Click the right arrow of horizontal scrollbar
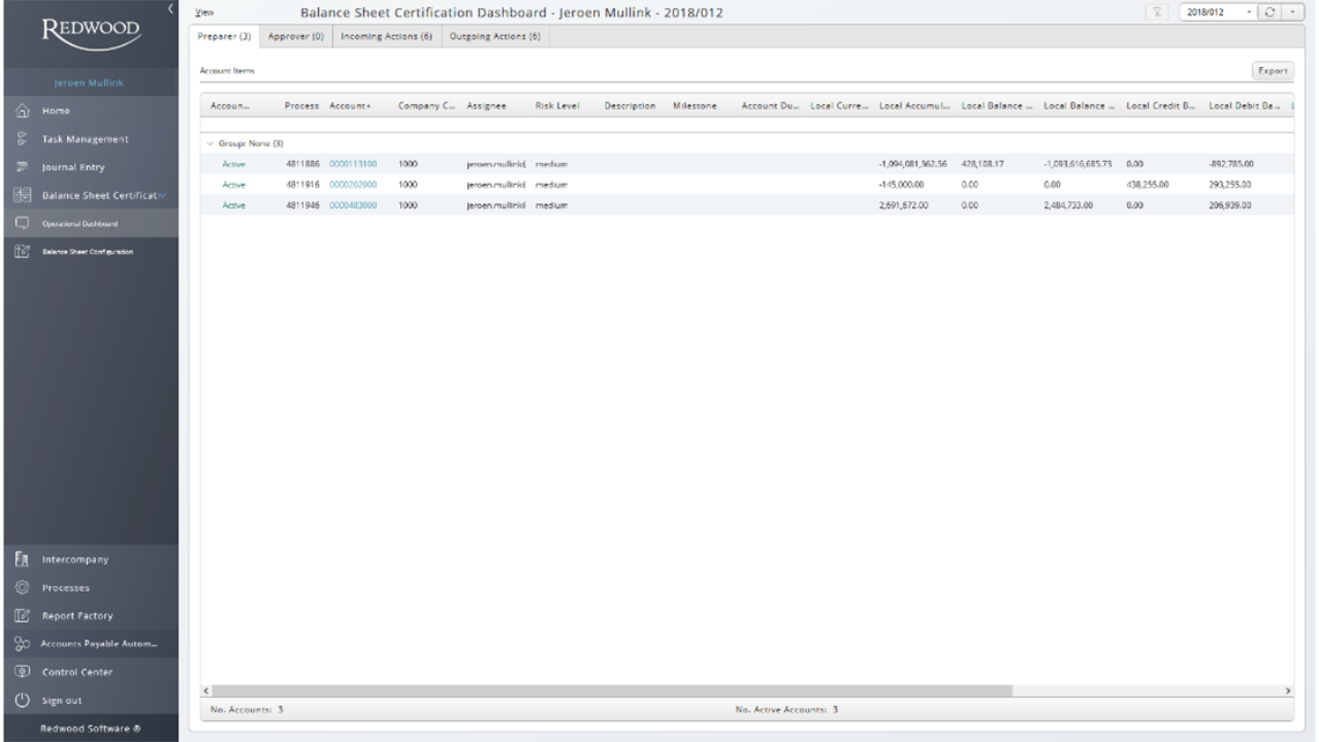The image size is (1319, 742). (x=1288, y=690)
